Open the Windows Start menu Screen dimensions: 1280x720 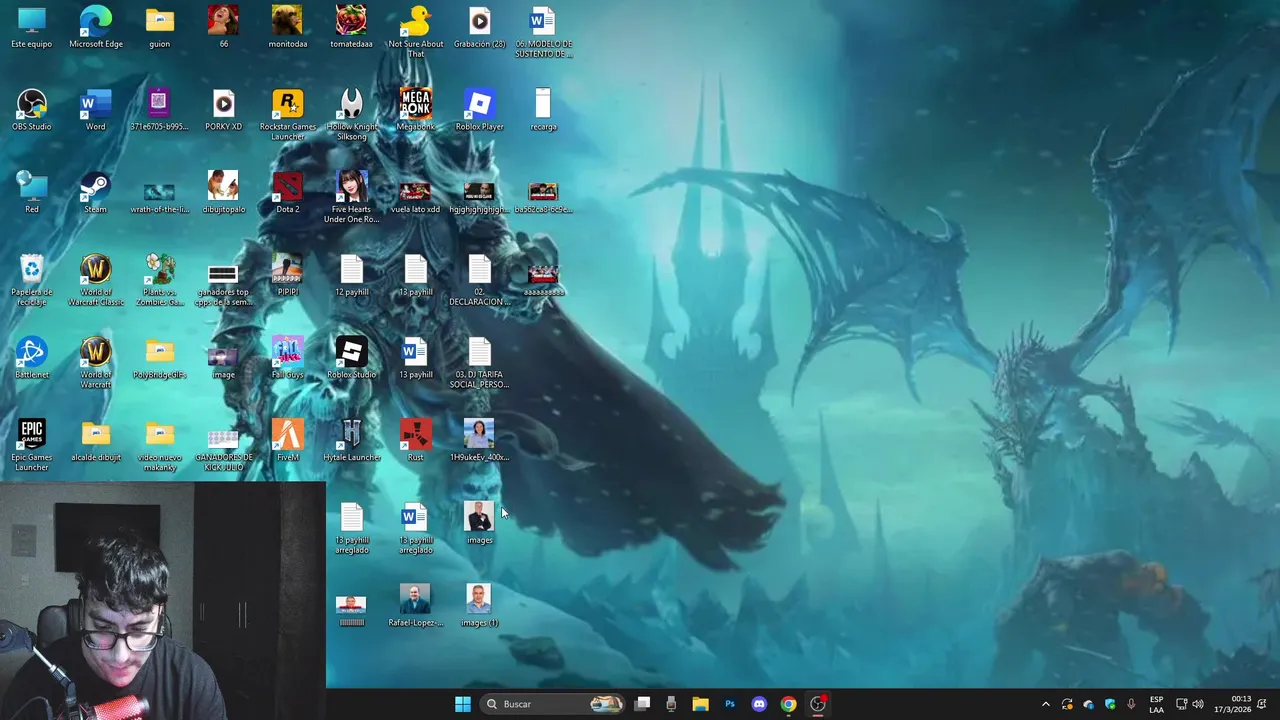tap(463, 704)
